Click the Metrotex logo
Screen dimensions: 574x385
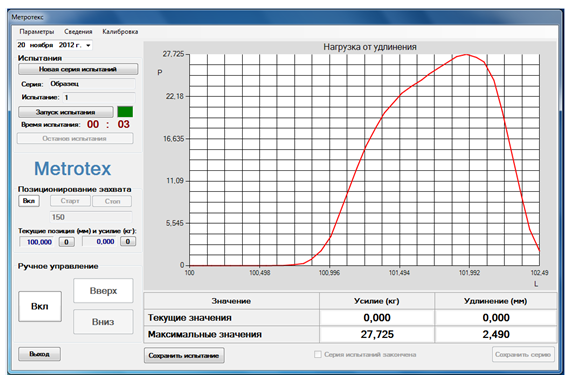[72, 169]
